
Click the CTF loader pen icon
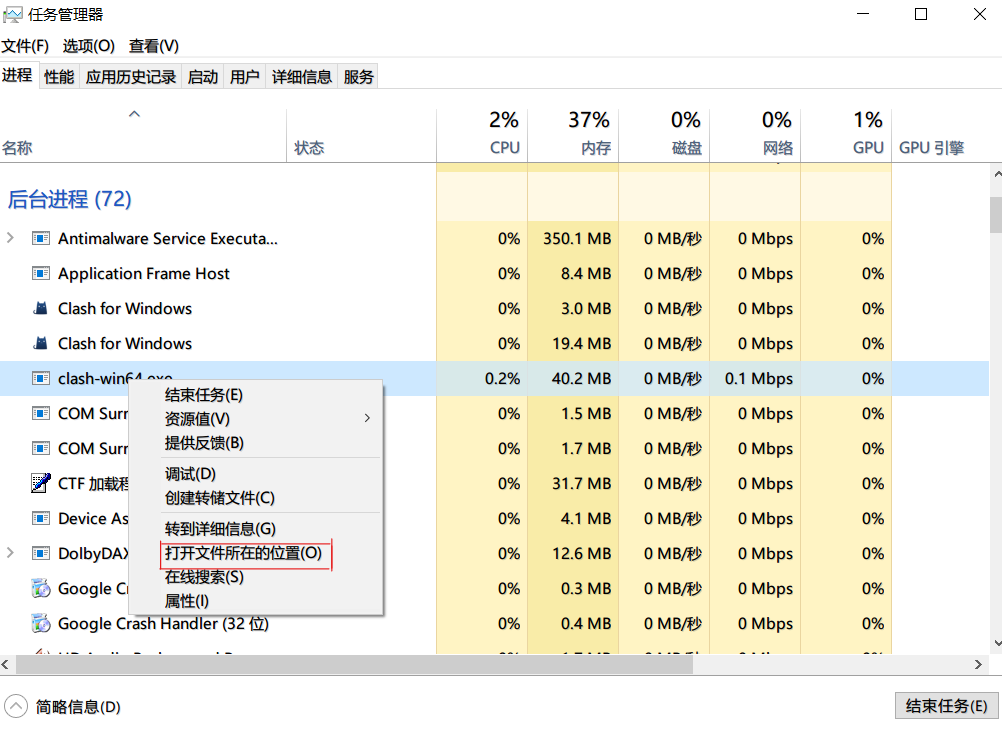(41, 483)
